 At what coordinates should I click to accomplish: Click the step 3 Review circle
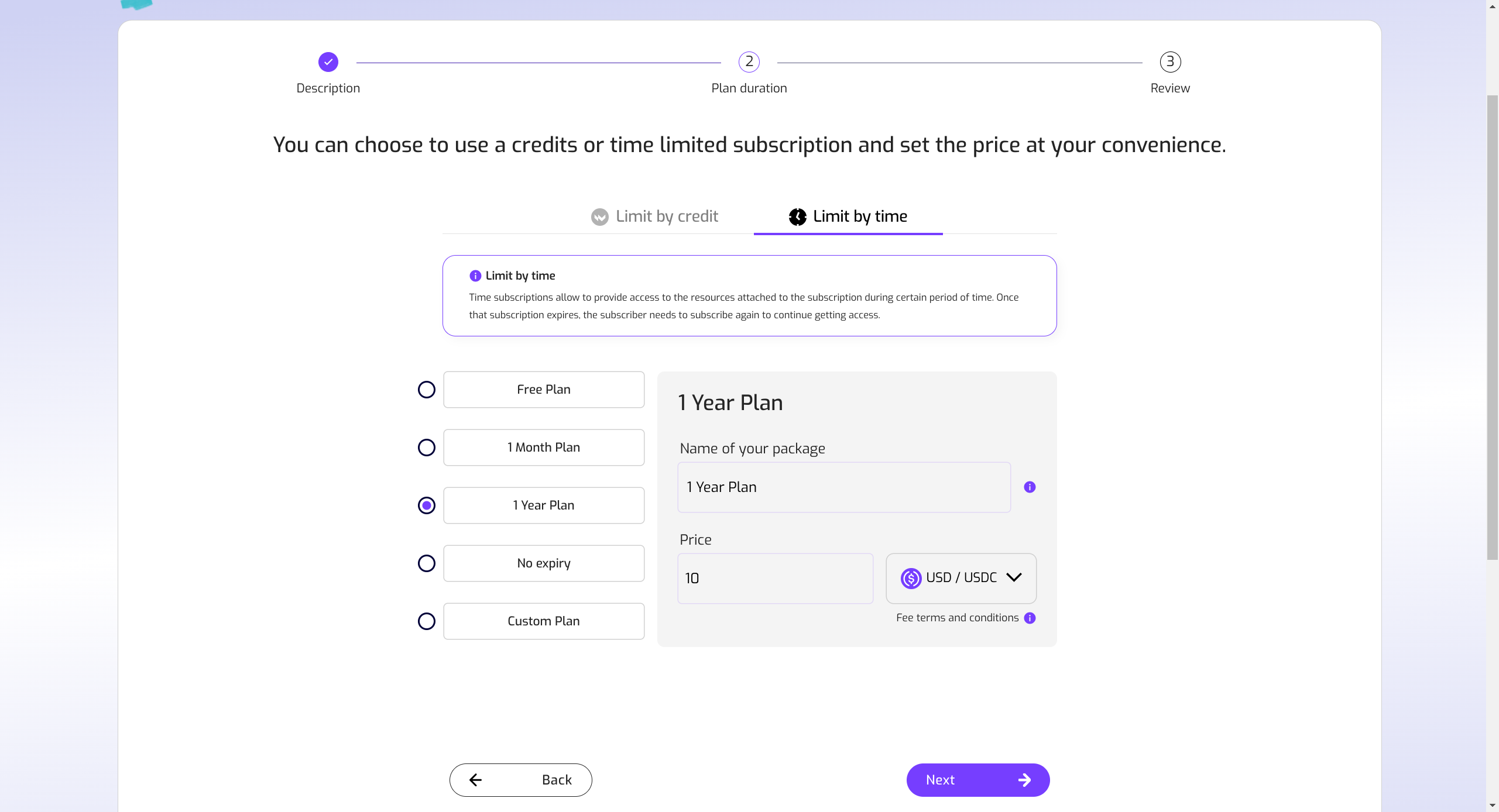pos(1170,62)
